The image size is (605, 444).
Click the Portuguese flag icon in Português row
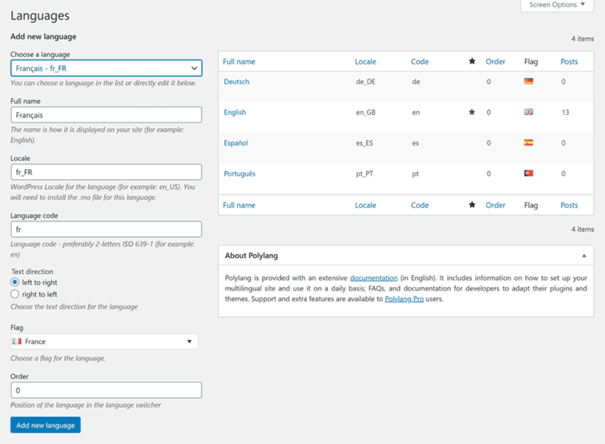[x=528, y=173]
